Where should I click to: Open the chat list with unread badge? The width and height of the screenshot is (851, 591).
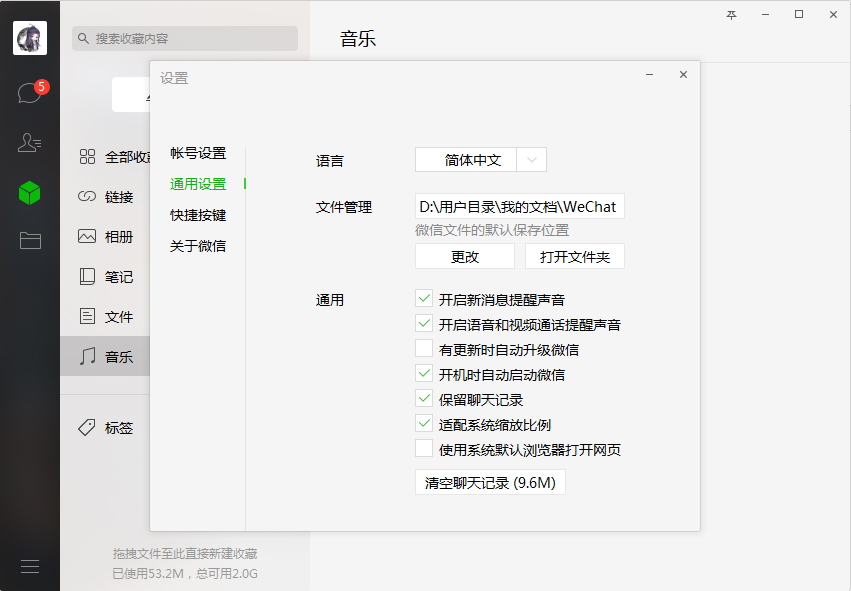29,90
